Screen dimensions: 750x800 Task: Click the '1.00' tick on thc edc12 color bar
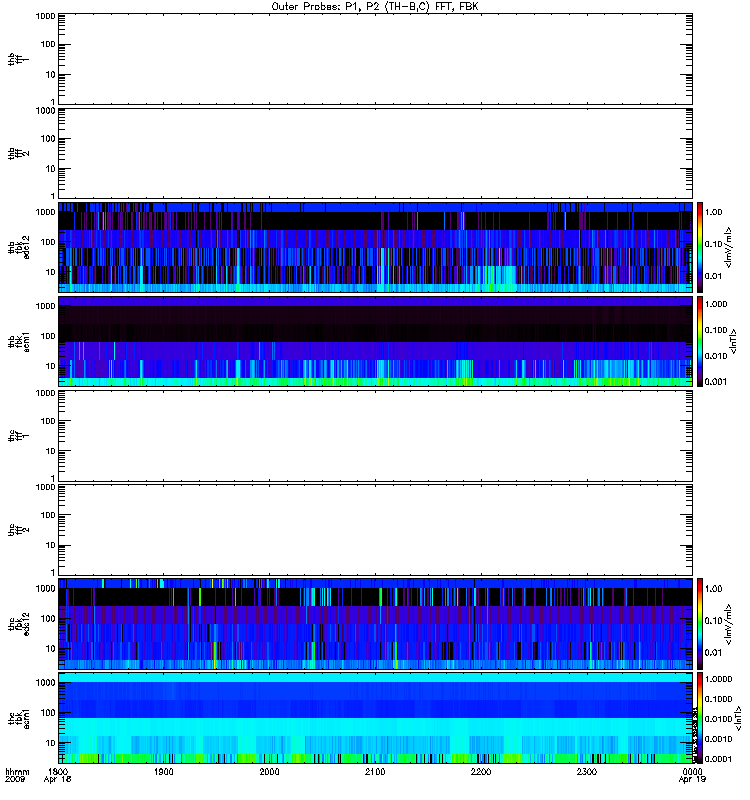point(713,589)
